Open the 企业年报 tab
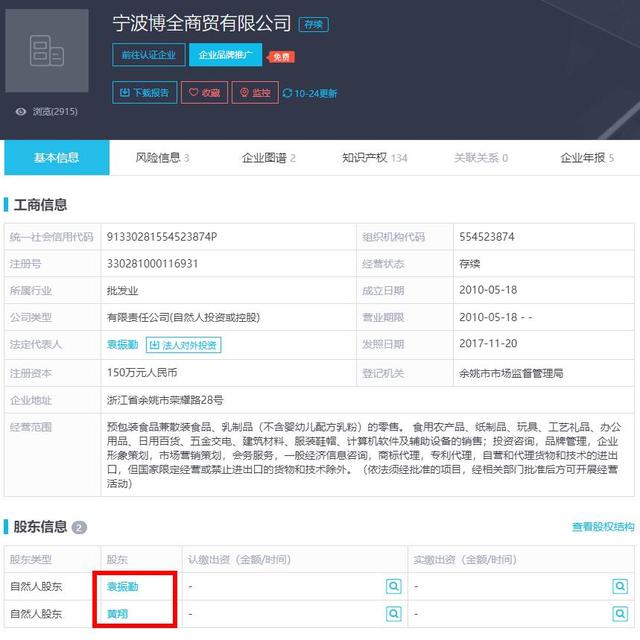640x640 pixels. pyautogui.click(x=587, y=158)
